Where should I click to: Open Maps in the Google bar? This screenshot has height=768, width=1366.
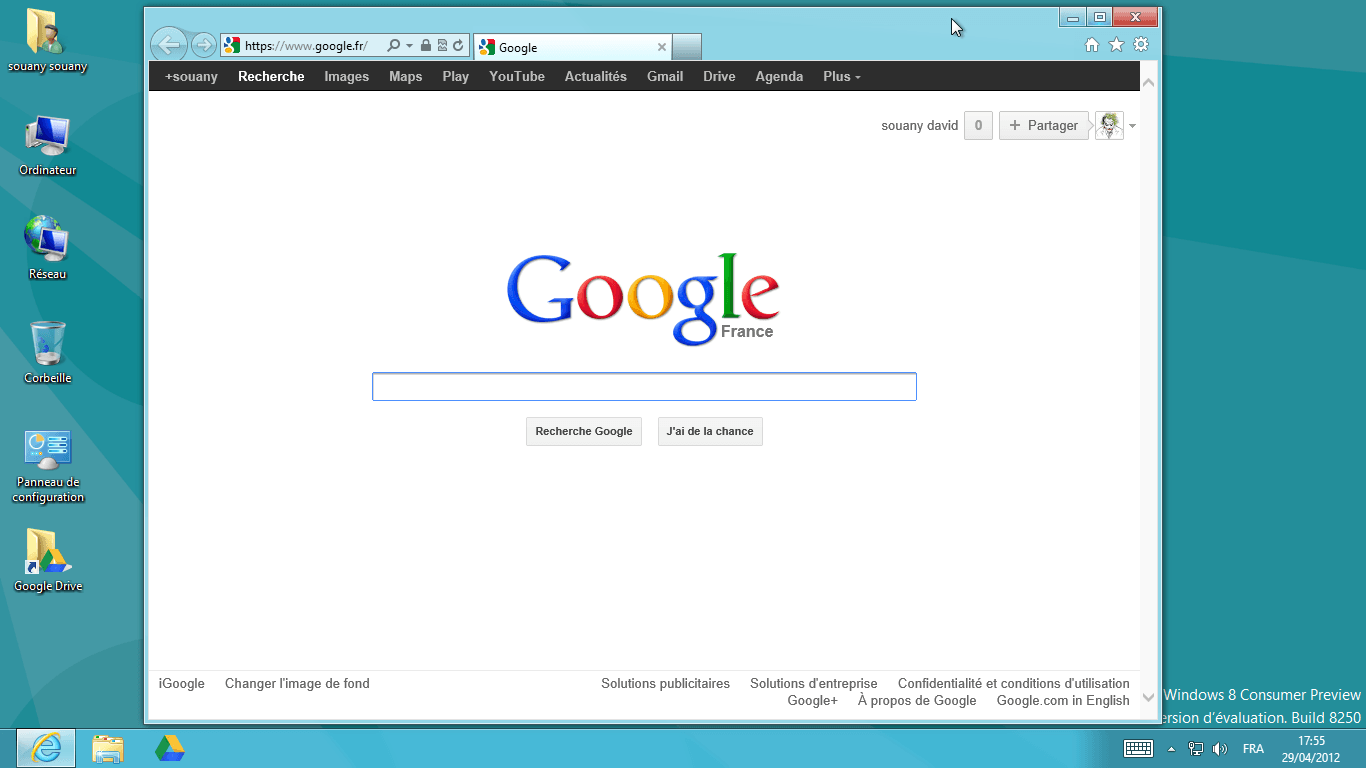coord(406,76)
